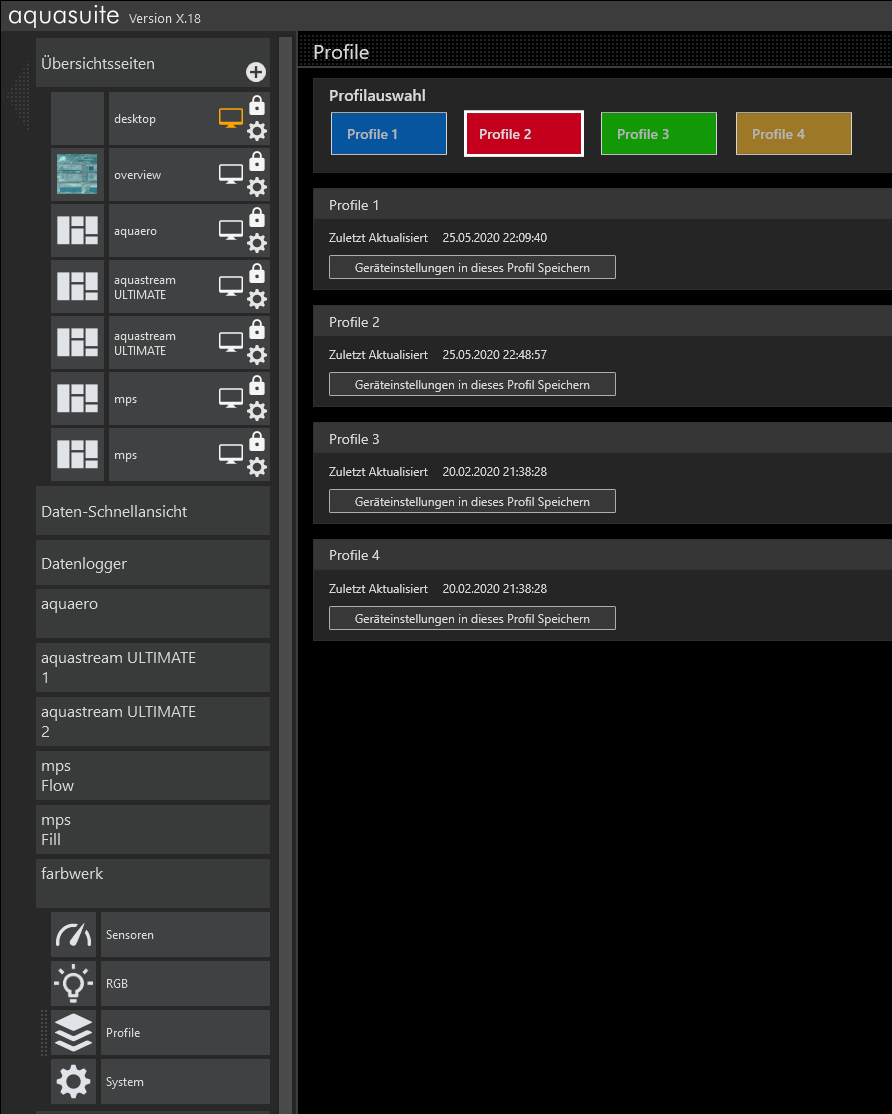This screenshot has height=1114, width=892.
Task: Open the gear settings in the aquaero page row
Action: pos(257,243)
